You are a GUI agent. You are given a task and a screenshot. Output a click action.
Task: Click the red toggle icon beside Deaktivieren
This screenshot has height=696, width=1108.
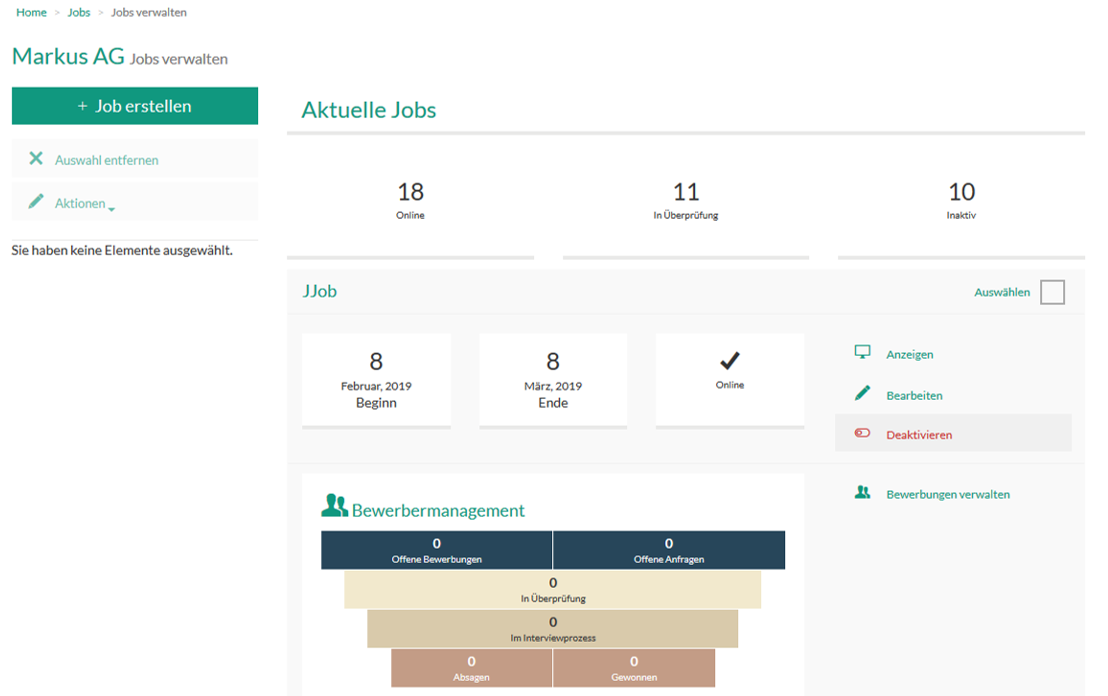pos(862,433)
